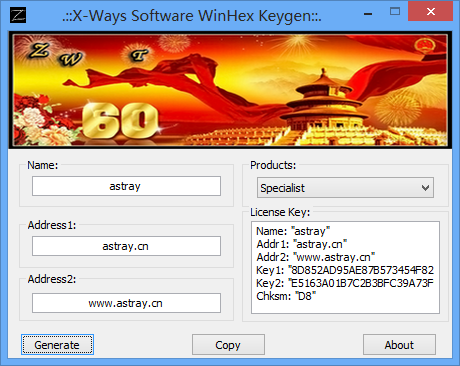The height and width of the screenshot is (366, 460).
Task: Open the About dialog
Action: (399, 345)
